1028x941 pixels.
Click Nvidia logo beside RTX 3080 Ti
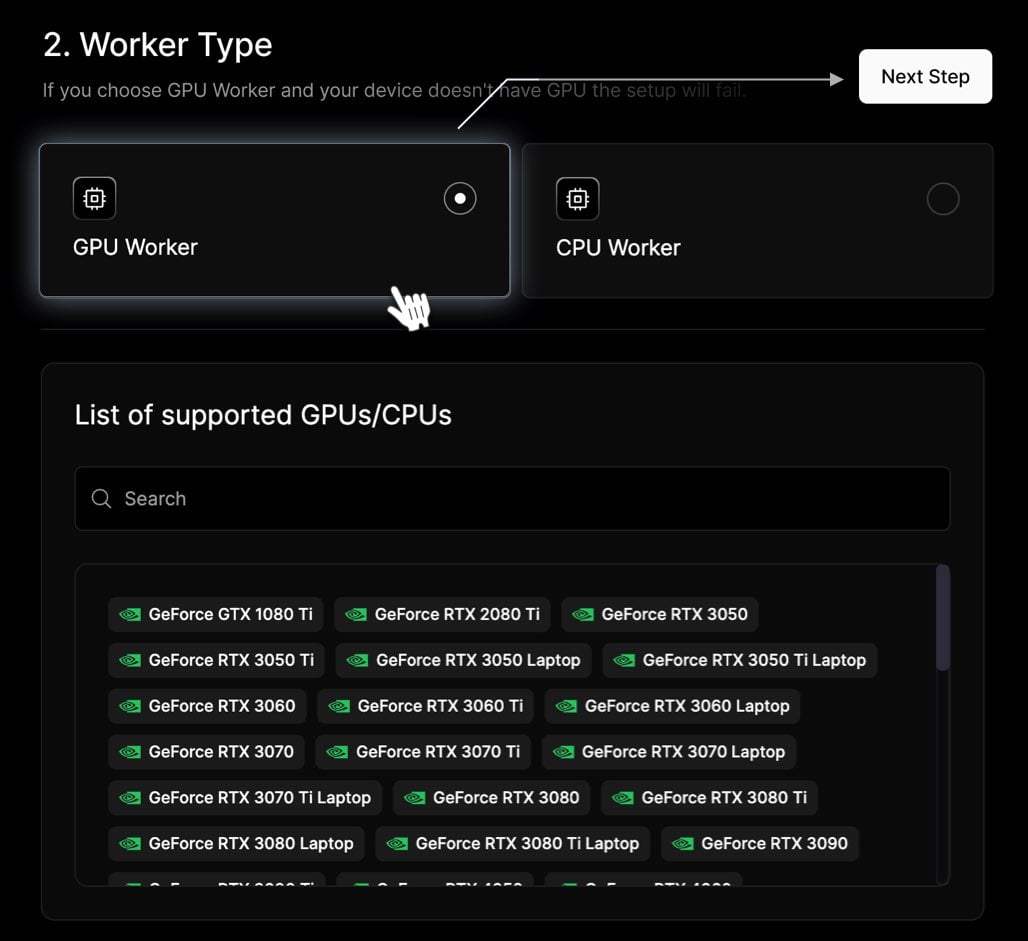(x=623, y=798)
